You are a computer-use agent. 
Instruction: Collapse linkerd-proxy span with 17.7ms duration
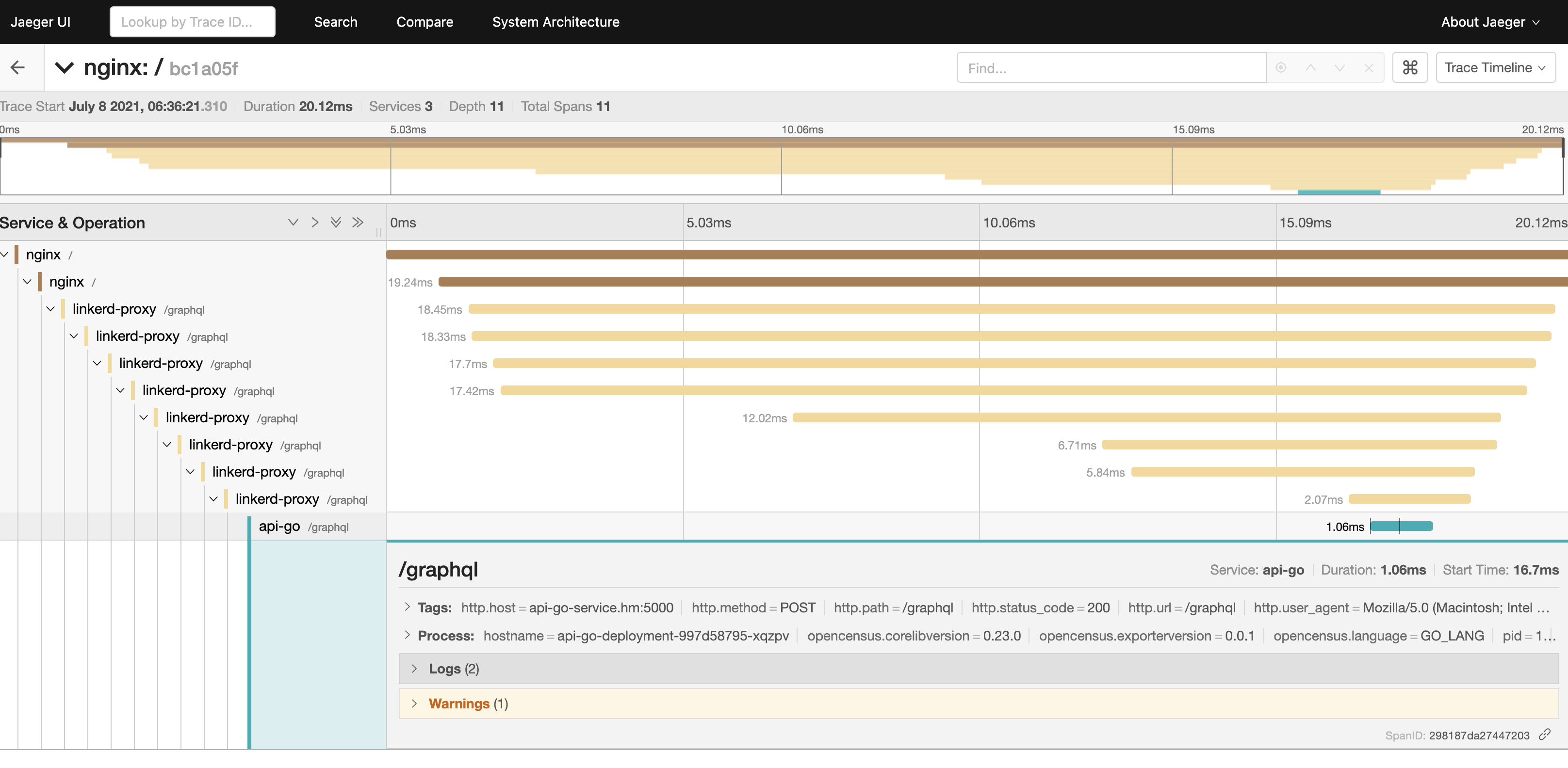(x=97, y=363)
